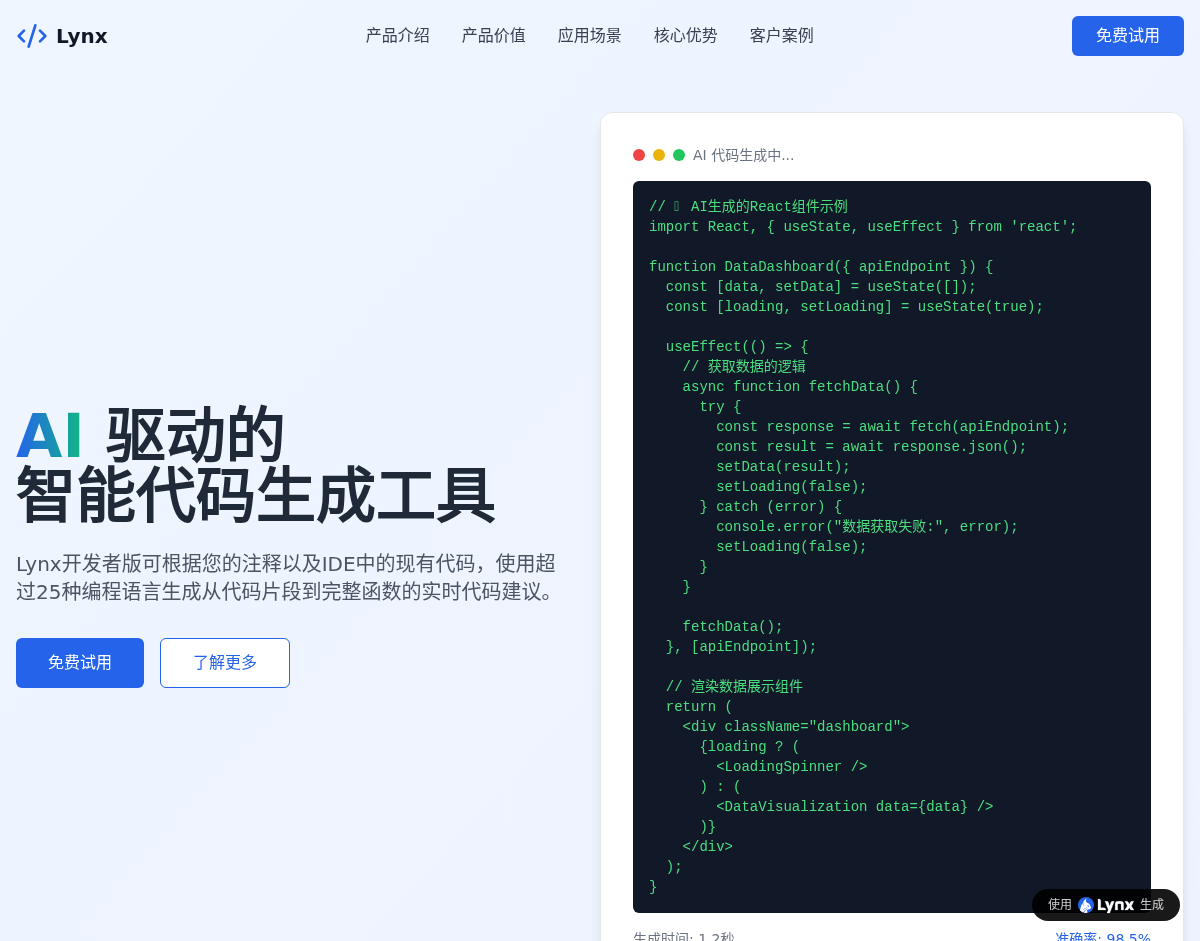Click the 准确率 98.5% stat text
The height and width of the screenshot is (941, 1200).
click(1102, 937)
